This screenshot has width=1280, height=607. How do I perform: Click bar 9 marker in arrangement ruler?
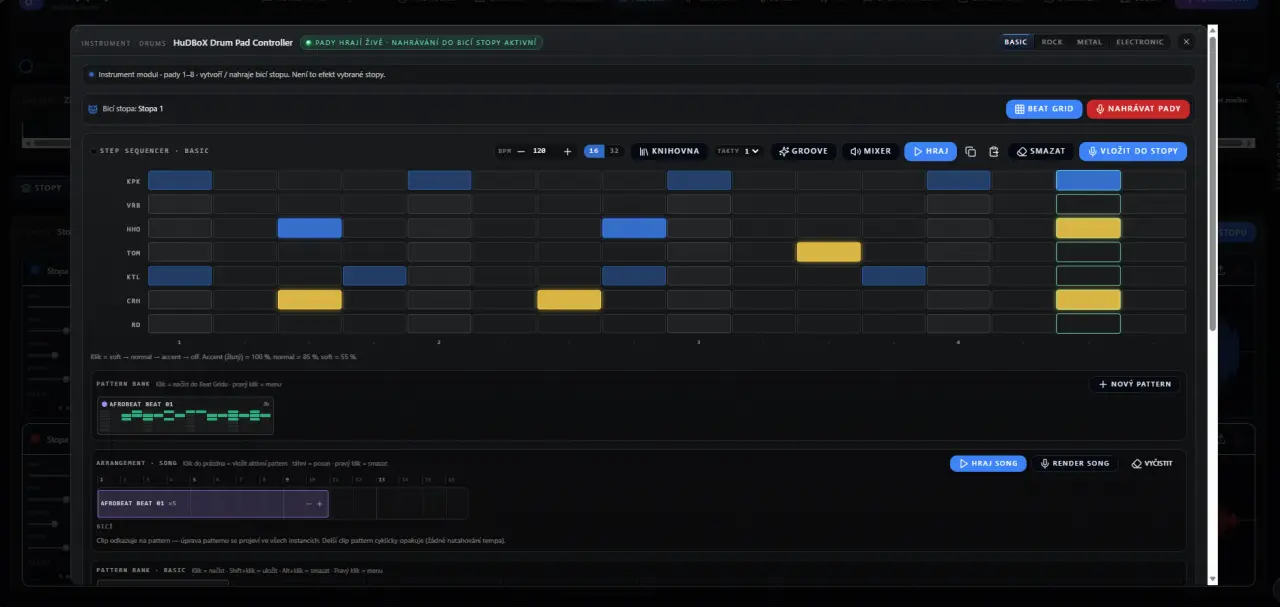click(287, 480)
